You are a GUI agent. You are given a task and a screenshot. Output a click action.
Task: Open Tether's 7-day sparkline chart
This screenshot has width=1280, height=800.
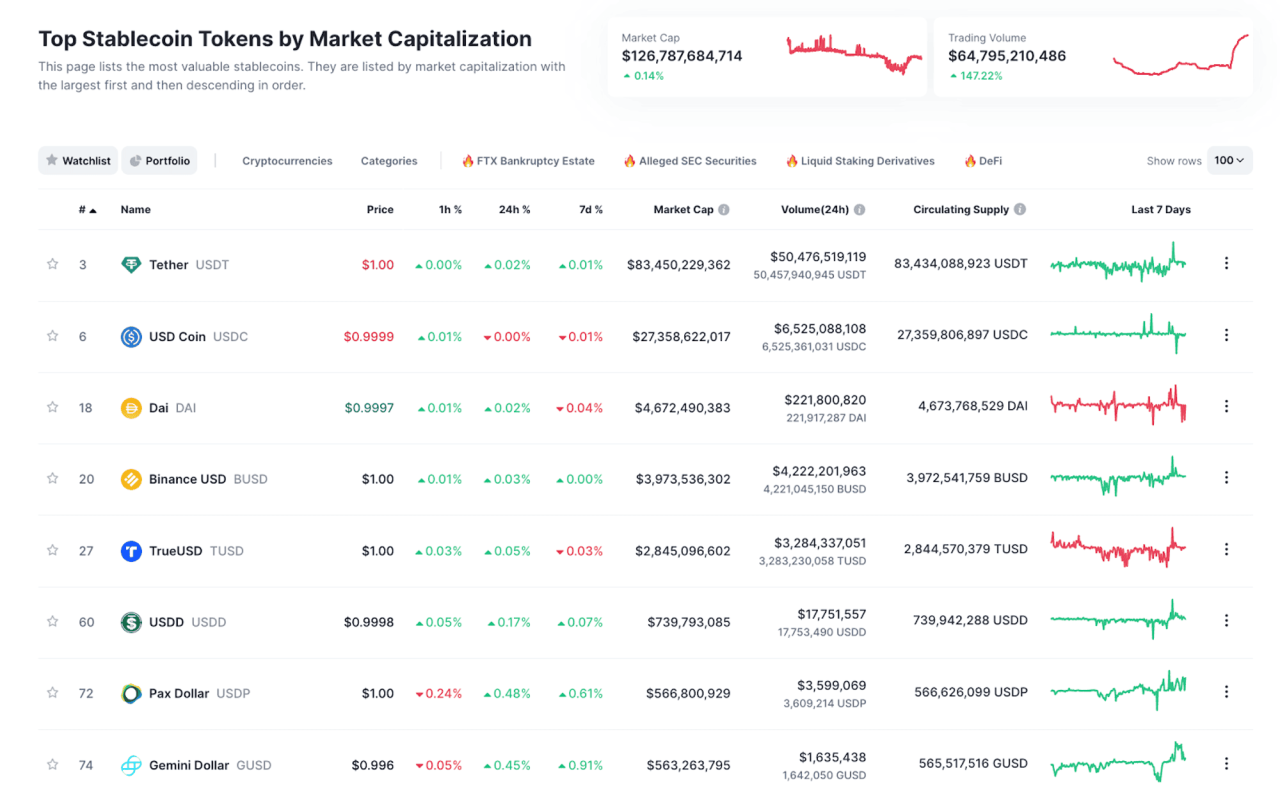1119,264
